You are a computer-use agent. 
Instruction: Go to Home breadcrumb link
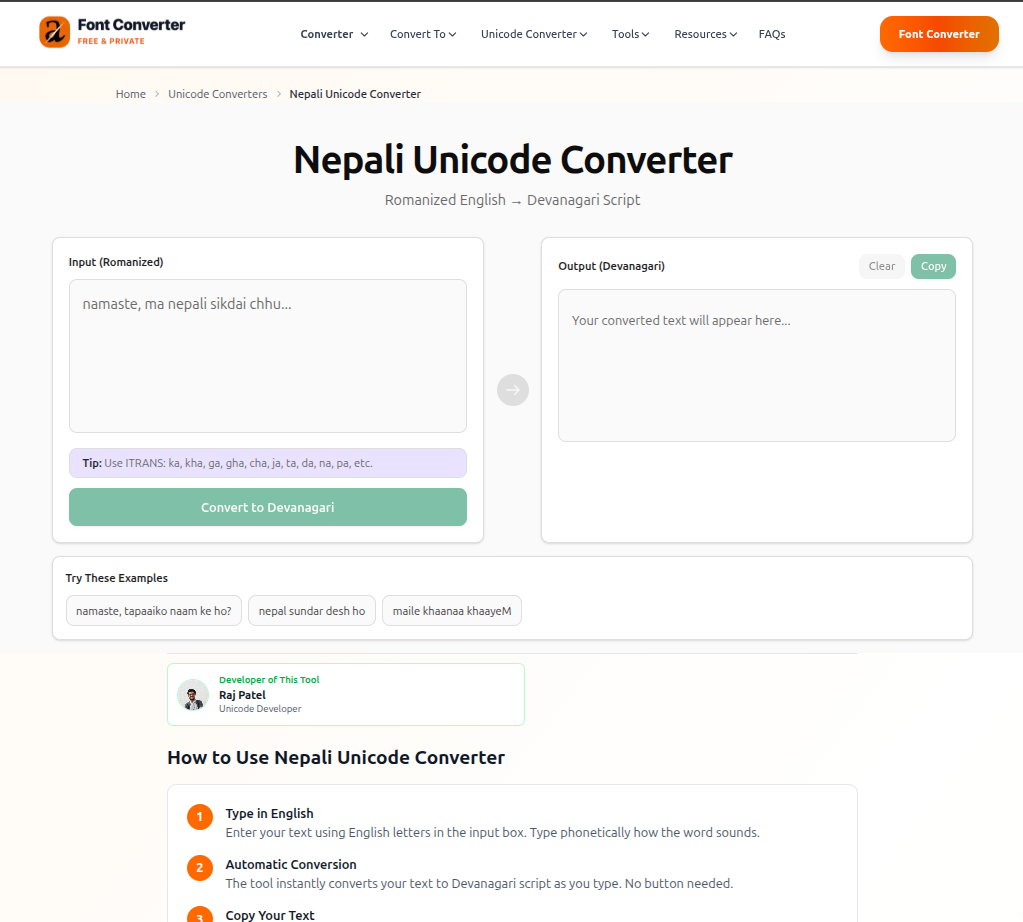pyautogui.click(x=130, y=94)
